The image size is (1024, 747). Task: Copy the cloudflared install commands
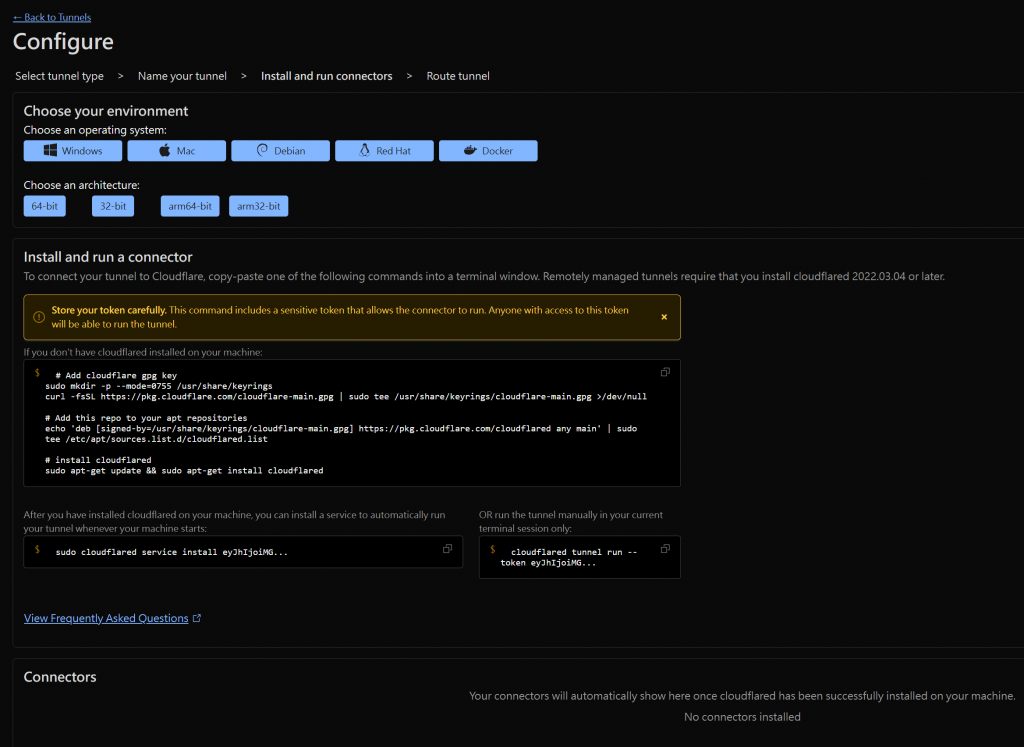click(665, 372)
